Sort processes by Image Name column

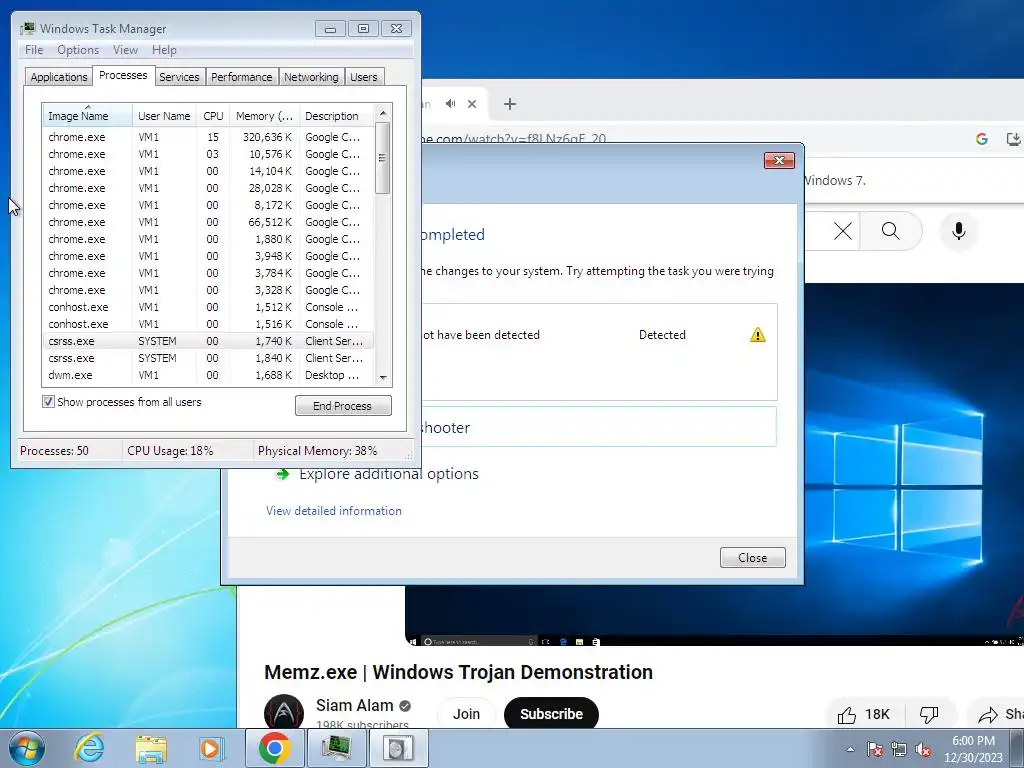[88, 116]
